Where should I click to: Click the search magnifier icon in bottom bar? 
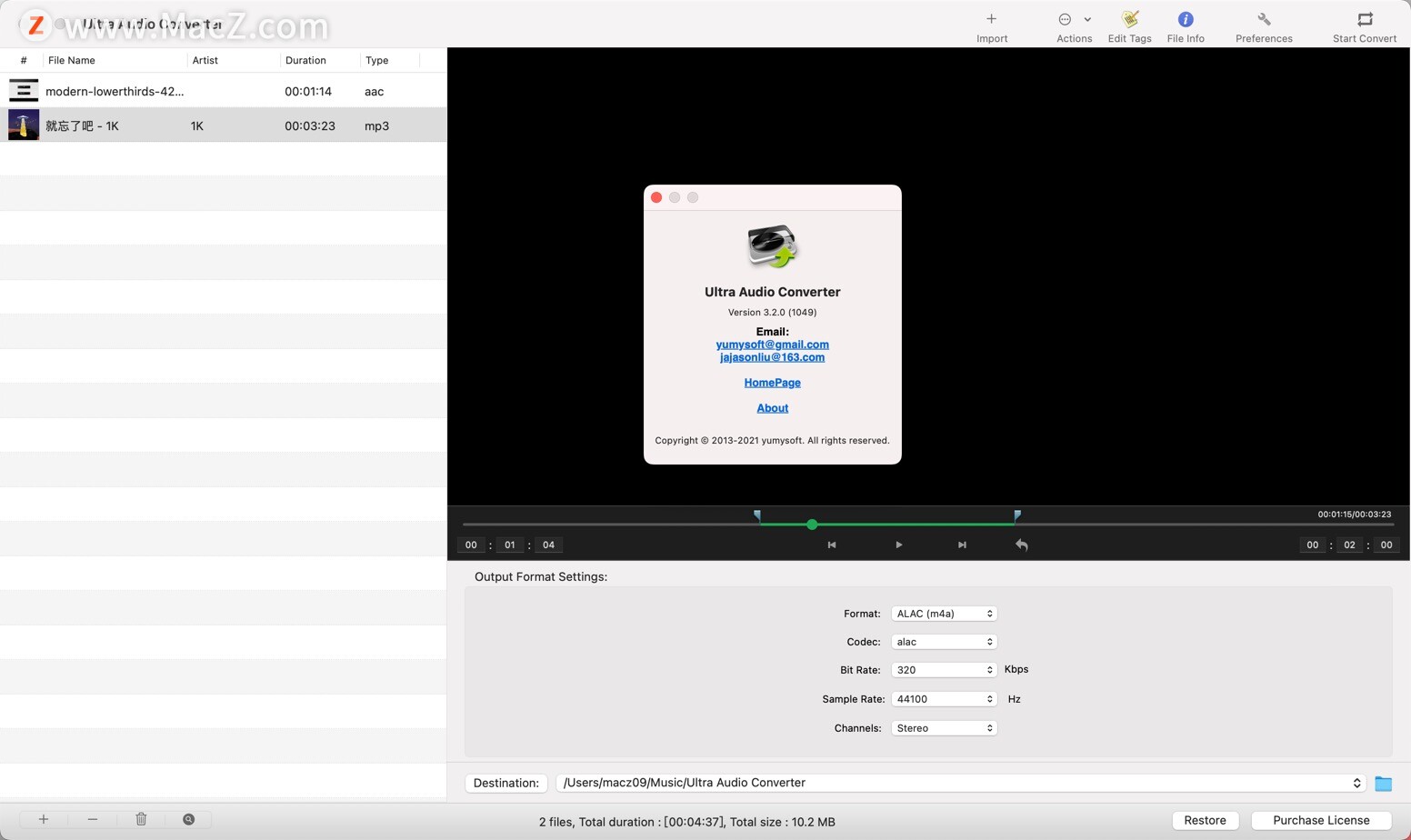pos(189,819)
